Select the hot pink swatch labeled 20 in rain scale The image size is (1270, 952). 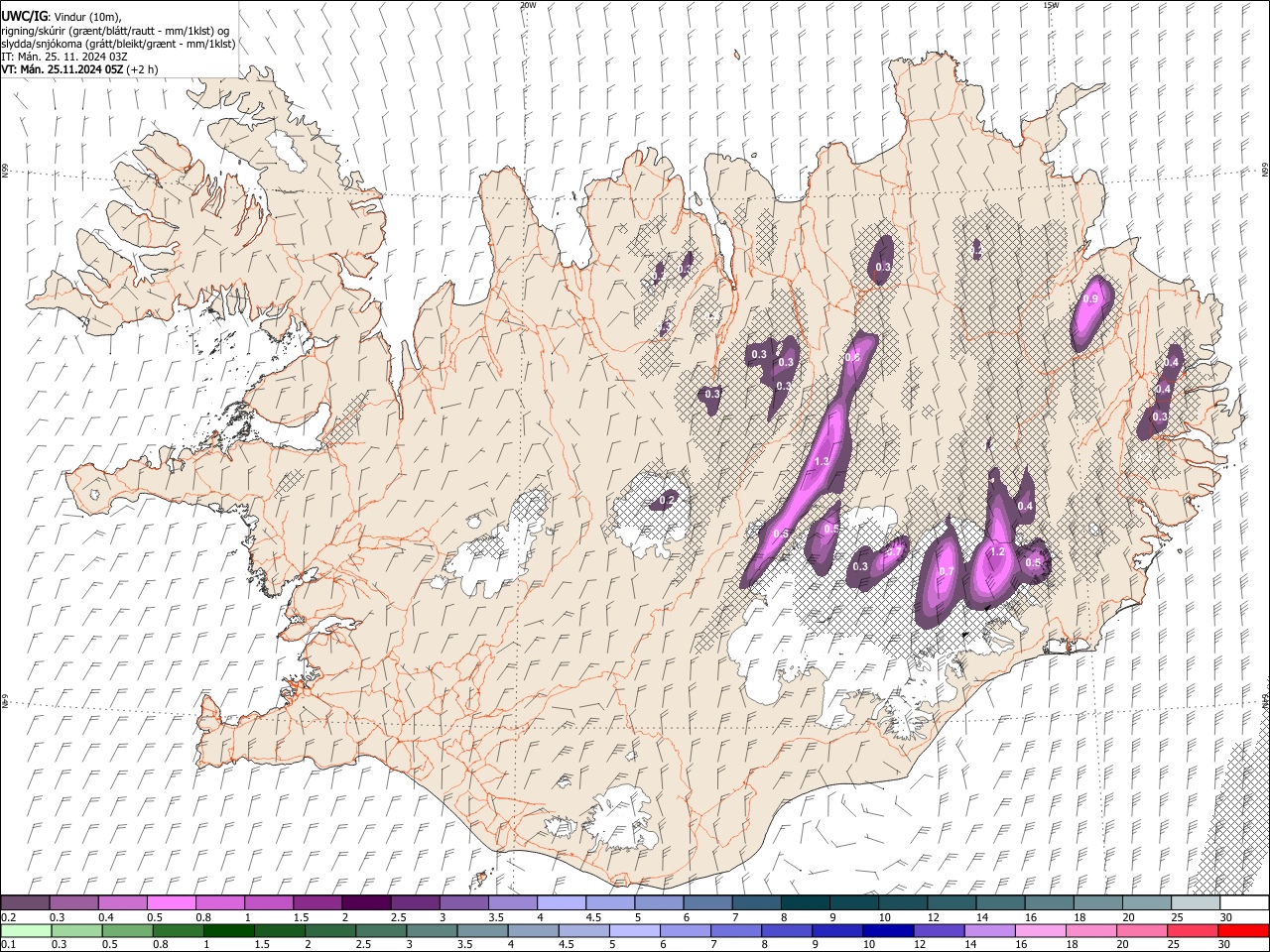click(x=1141, y=930)
